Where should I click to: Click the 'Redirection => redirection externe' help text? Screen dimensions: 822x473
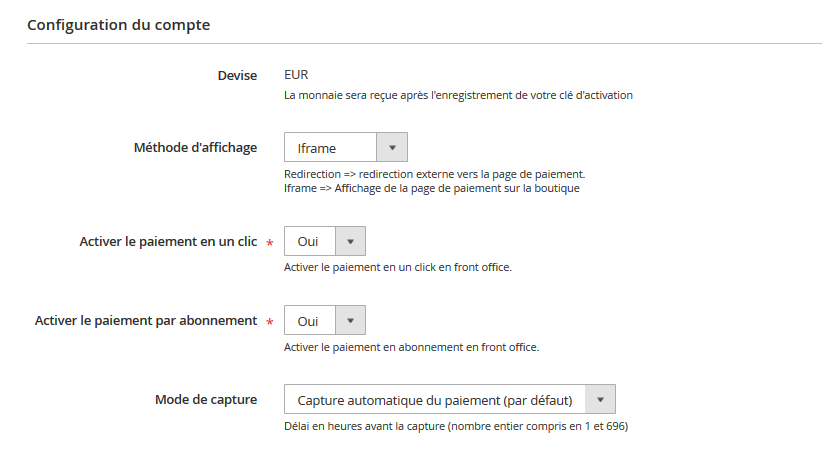click(434, 174)
